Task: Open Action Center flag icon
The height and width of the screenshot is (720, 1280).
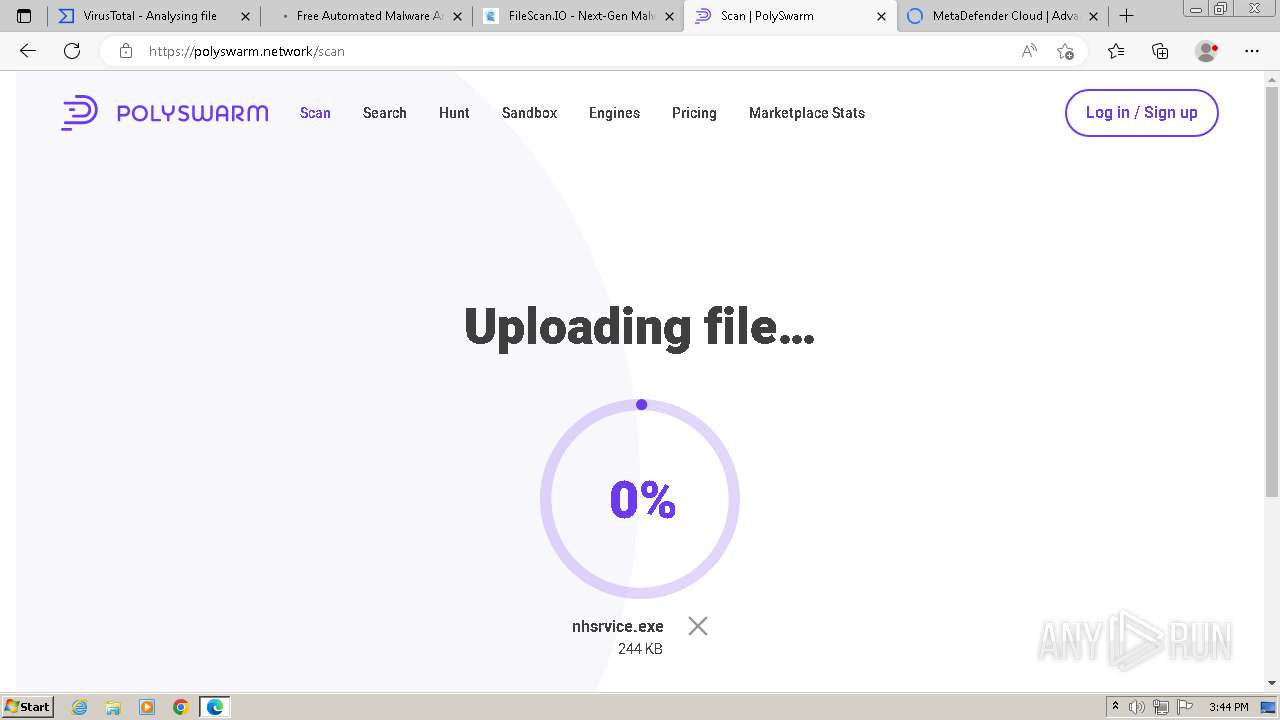Action: click(x=1185, y=707)
